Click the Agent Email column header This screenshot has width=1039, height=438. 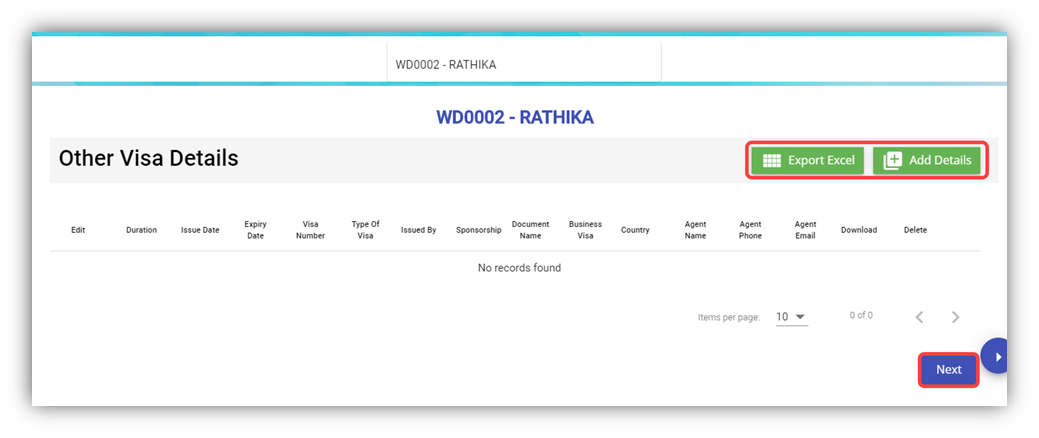(x=805, y=230)
